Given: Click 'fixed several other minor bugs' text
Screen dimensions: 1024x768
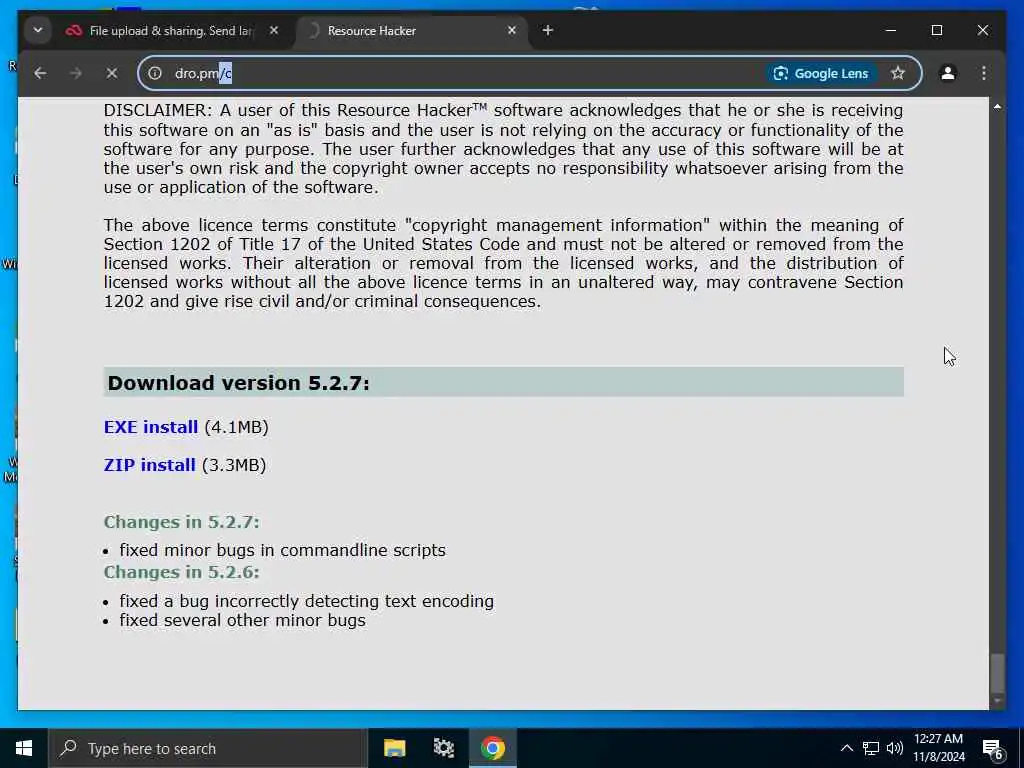Looking at the screenshot, I should click(x=242, y=620).
